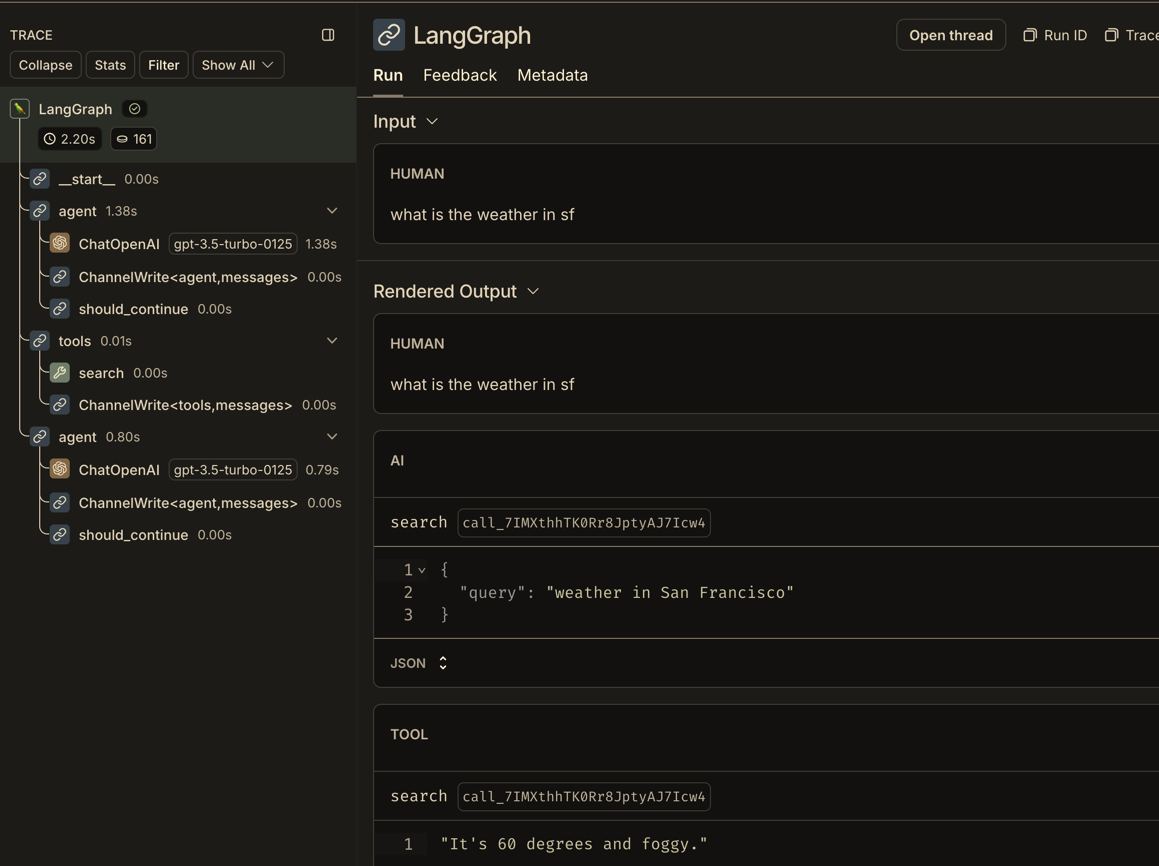Viewport: 1159px width, 866px height.
Task: Click the "weather in San Francisco" query value
Action: pos(670,593)
